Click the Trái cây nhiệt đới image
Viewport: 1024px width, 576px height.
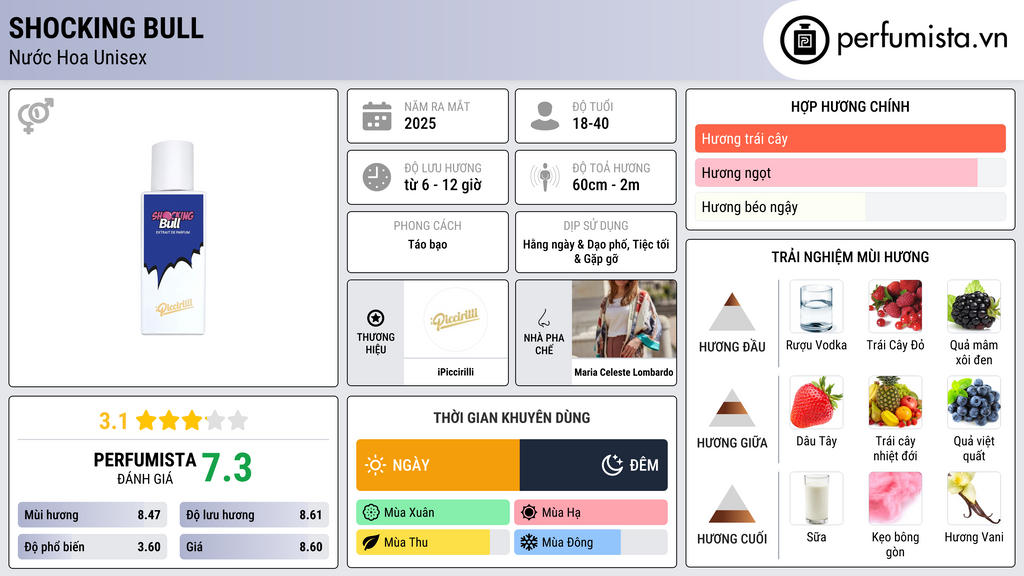click(x=895, y=403)
